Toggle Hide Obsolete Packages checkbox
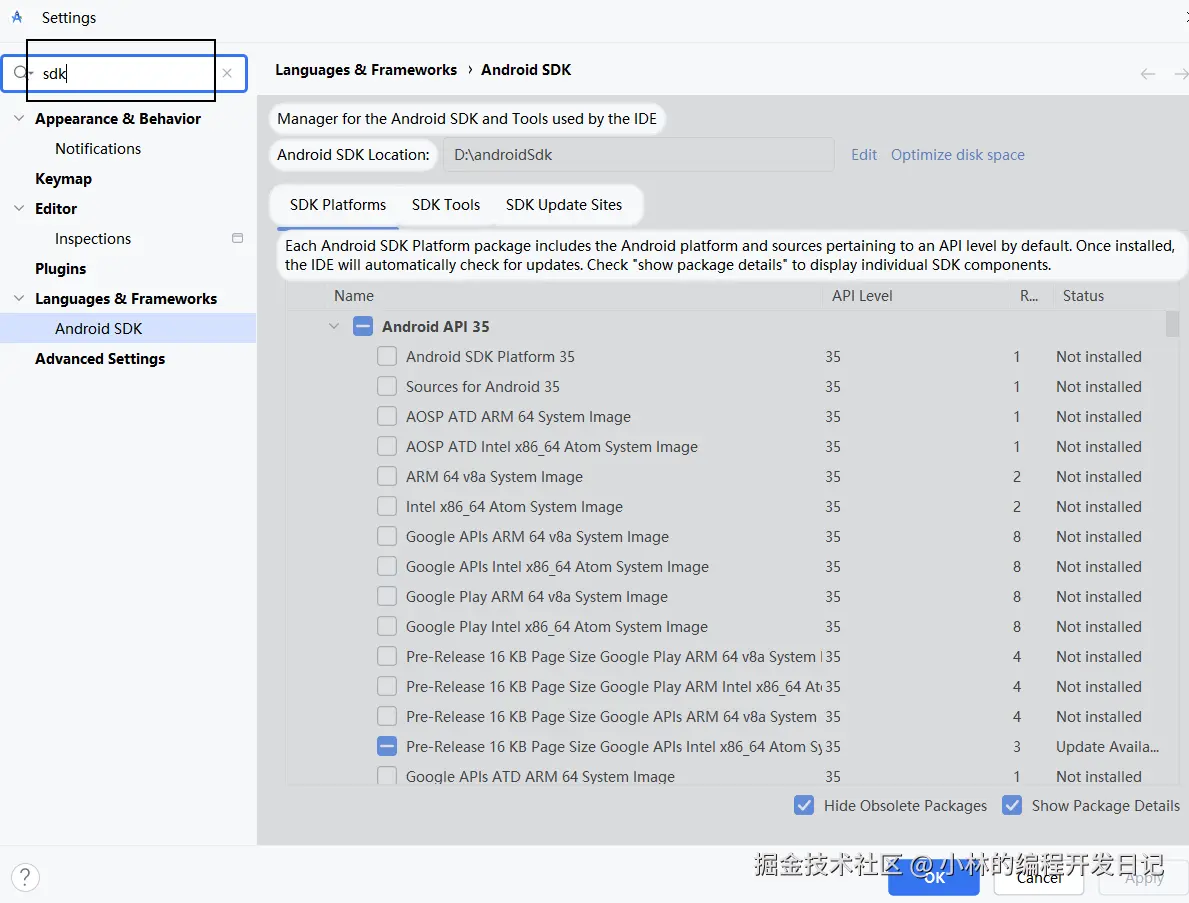The height and width of the screenshot is (903, 1189). pyautogui.click(x=804, y=805)
